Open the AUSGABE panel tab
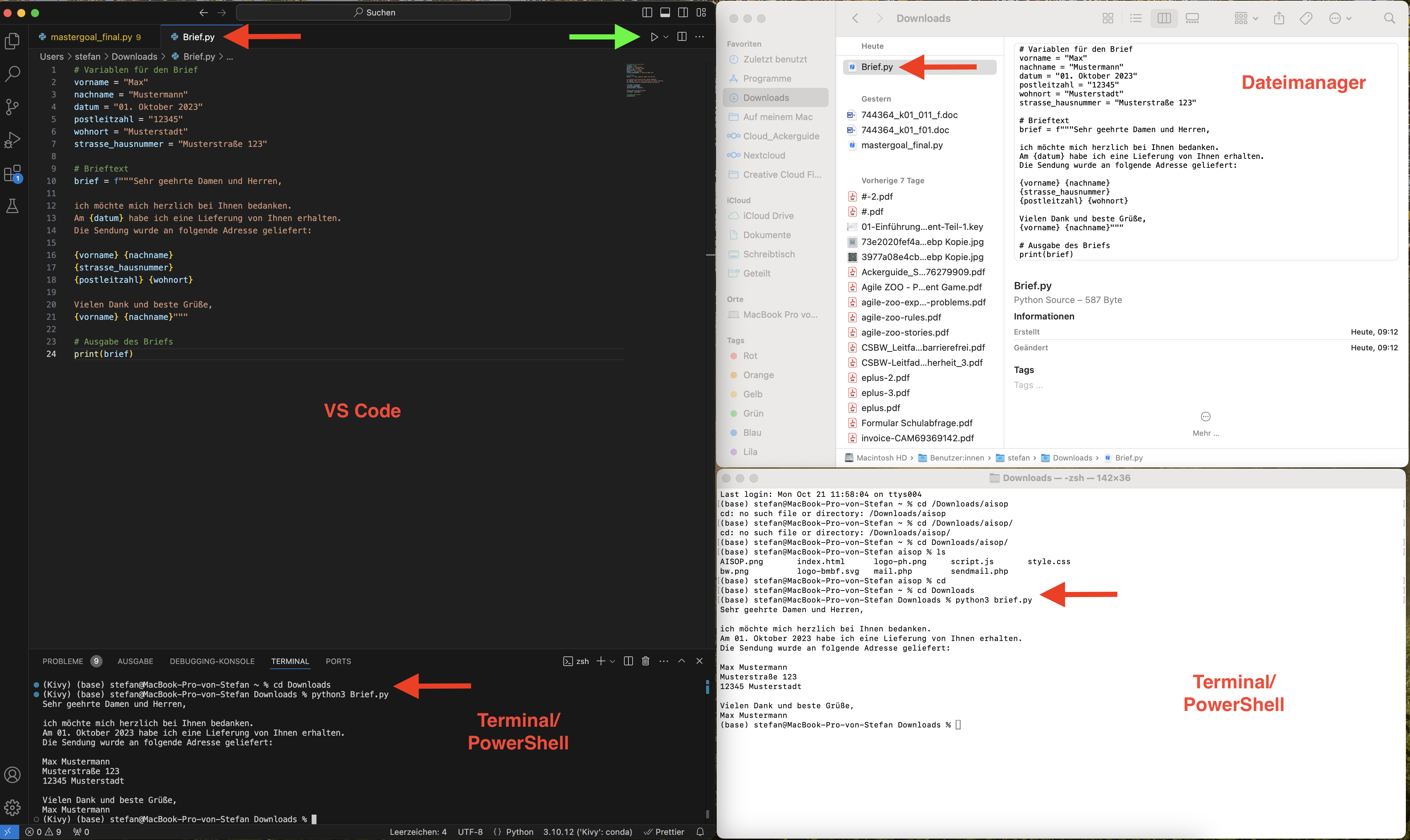The image size is (1410, 840). pyautogui.click(x=135, y=661)
